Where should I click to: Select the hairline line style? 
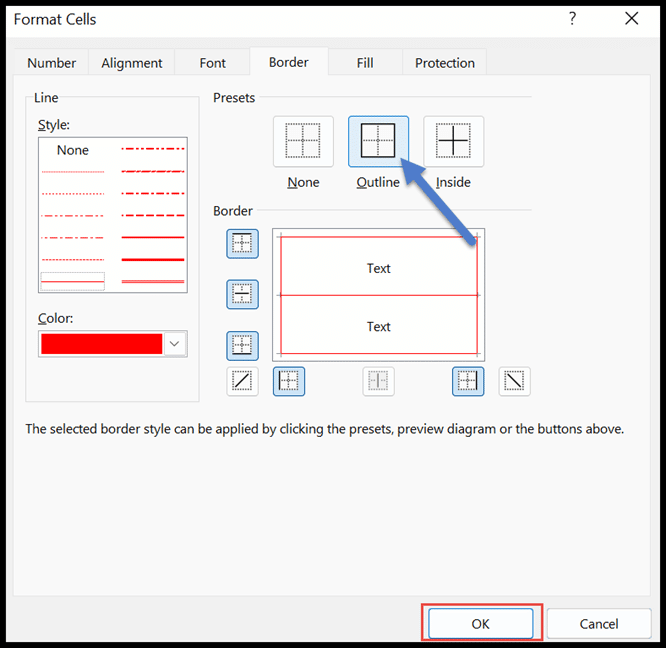(x=73, y=172)
